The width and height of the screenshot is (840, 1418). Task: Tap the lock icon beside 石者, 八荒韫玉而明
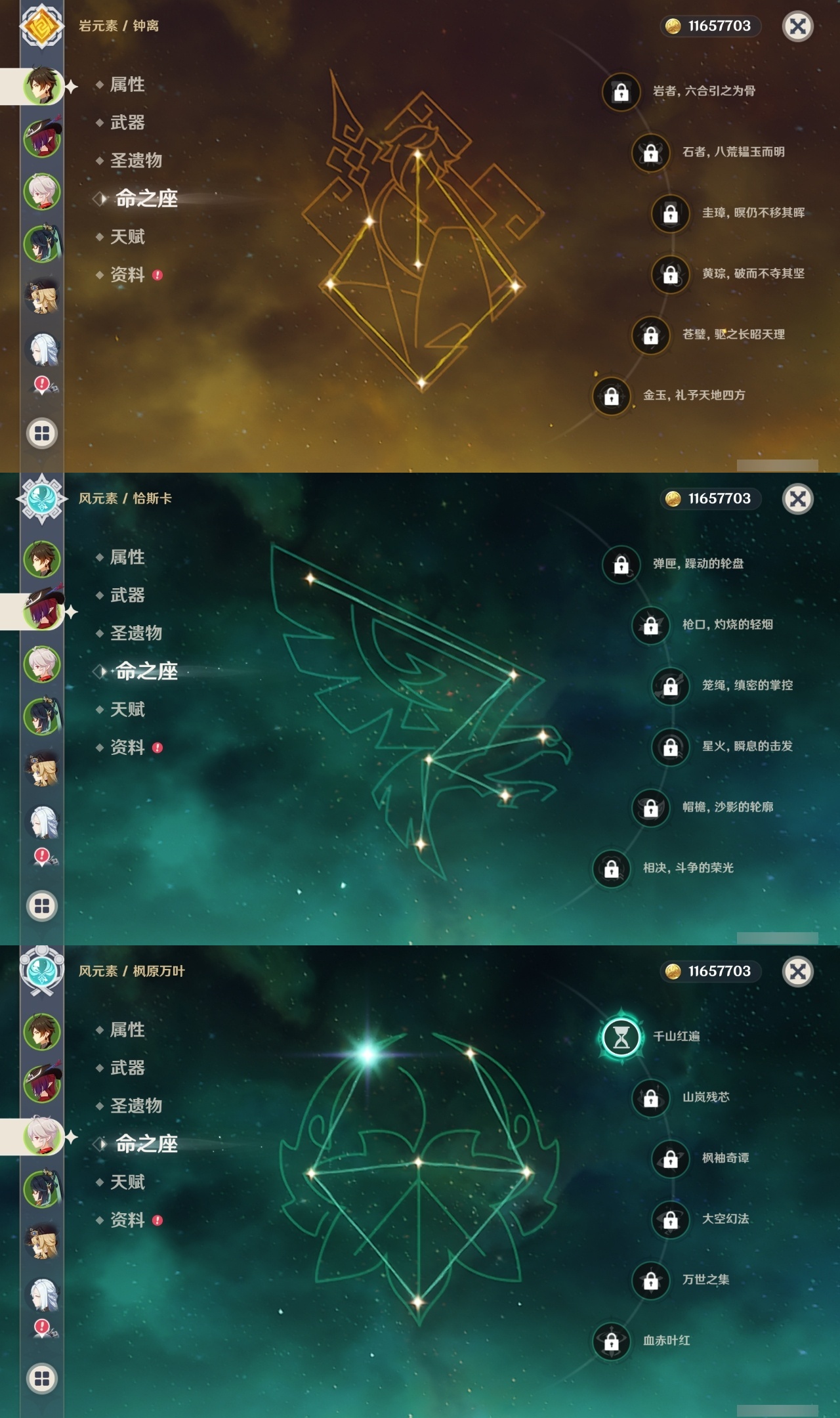[650, 153]
